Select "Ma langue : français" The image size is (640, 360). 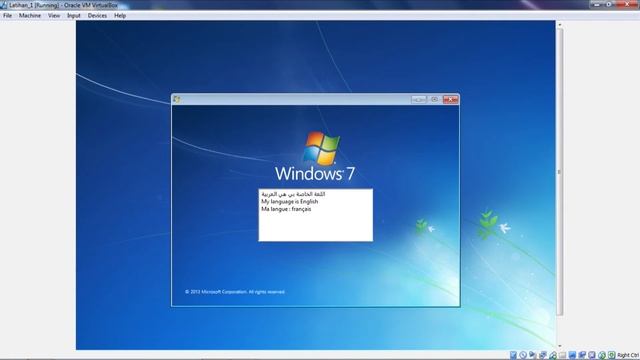286,209
